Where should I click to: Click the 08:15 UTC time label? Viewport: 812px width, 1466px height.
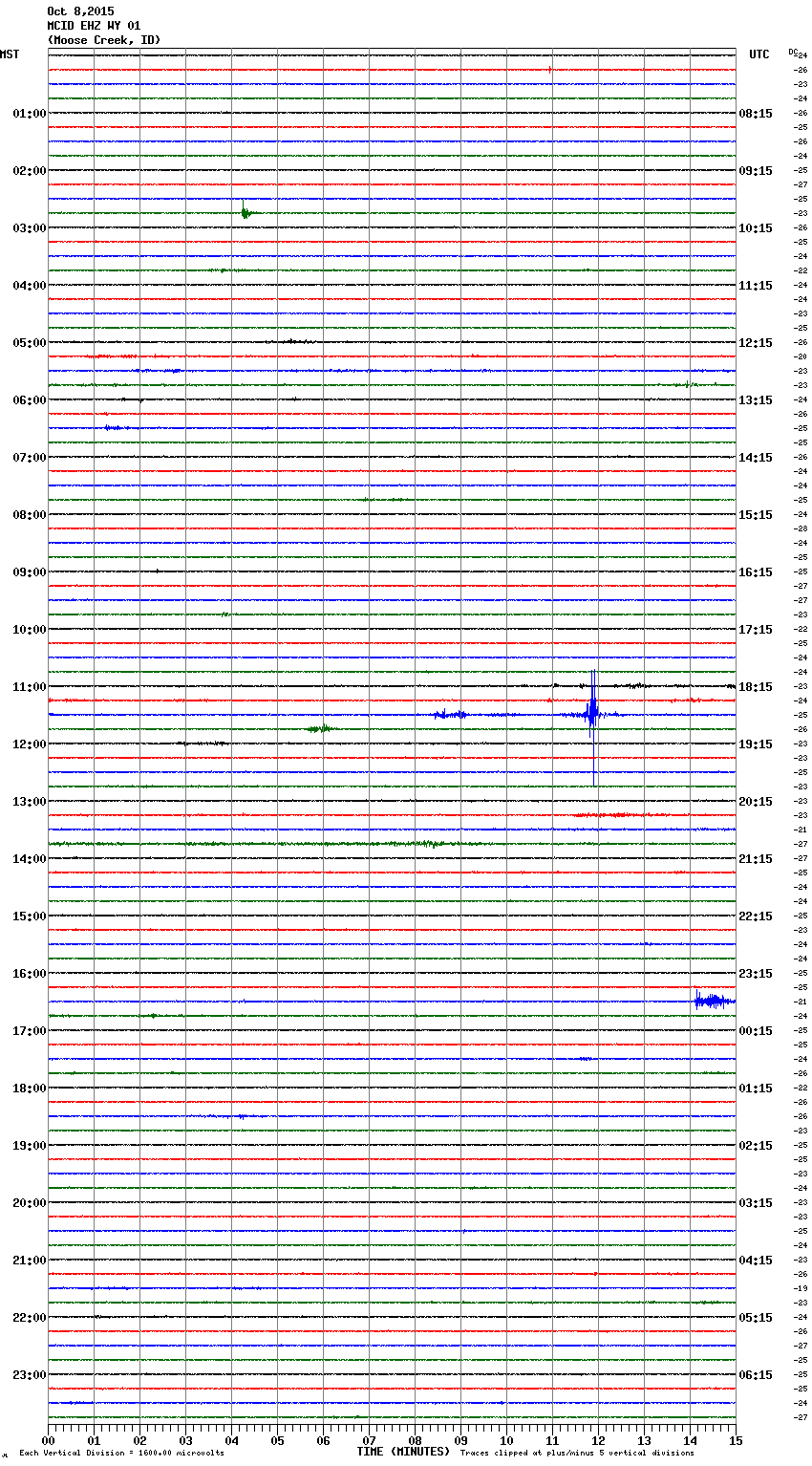(756, 114)
